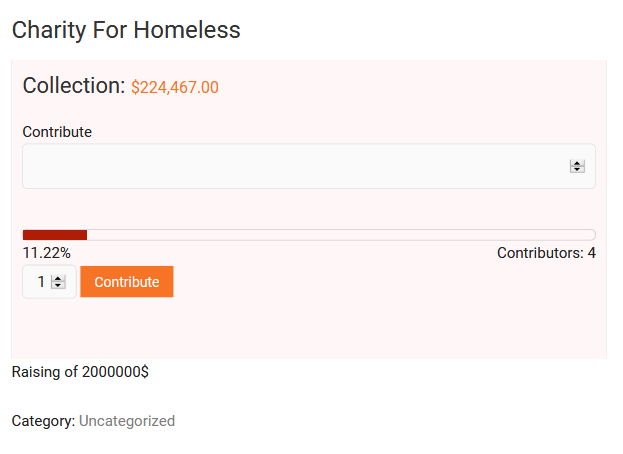The image size is (623, 454).
Task: Click the 11.22% progress percentage text
Action: [x=47, y=253]
